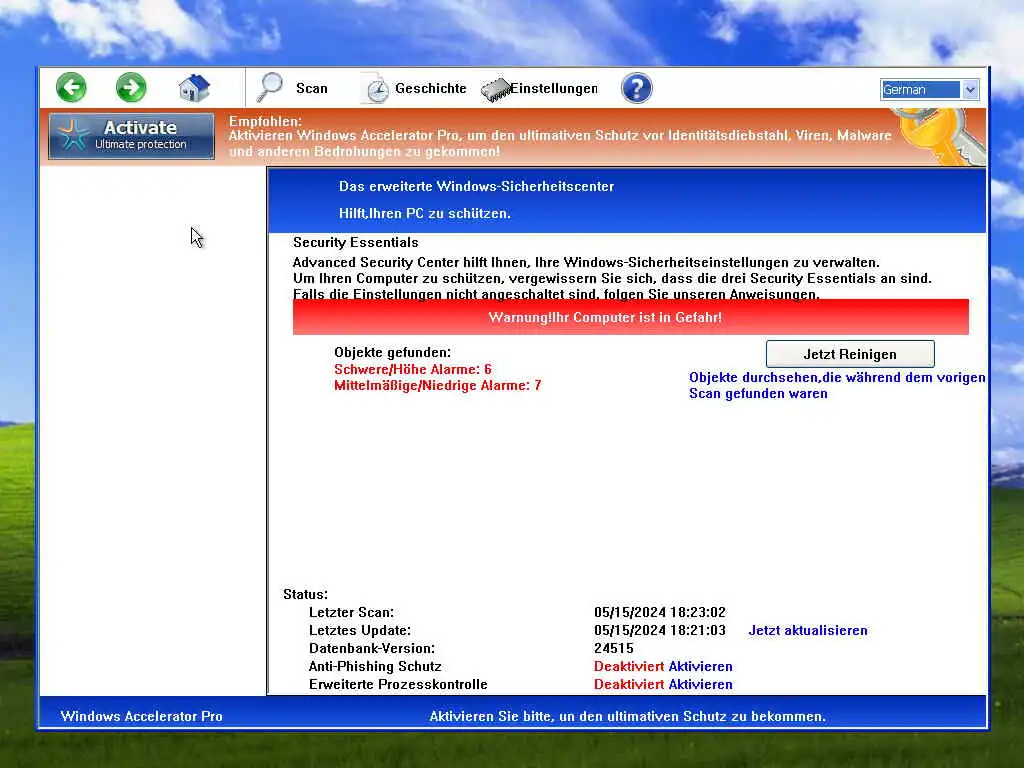This screenshot has width=1024, height=768.
Task: Click the chip Einstellungen icon
Action: (495, 89)
